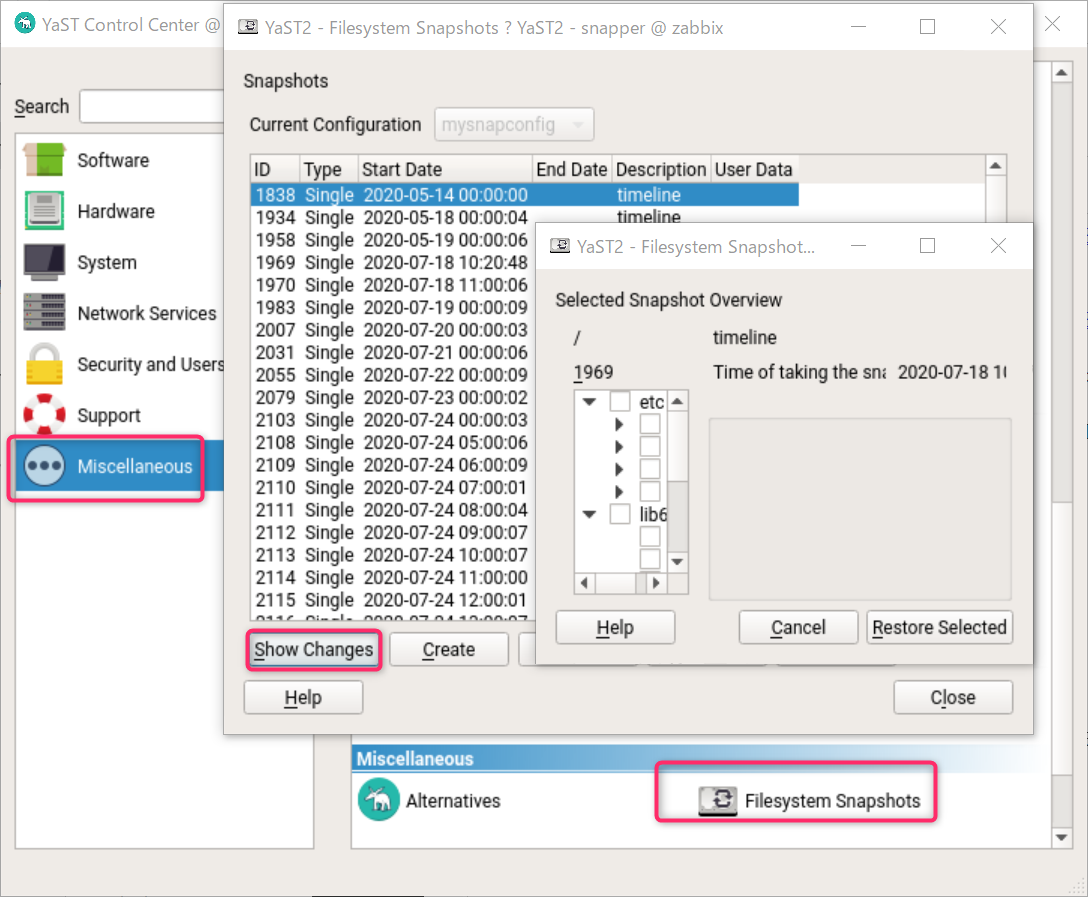Click the YaST Control Center logo icon
This screenshot has width=1088, height=897.
coord(25,24)
